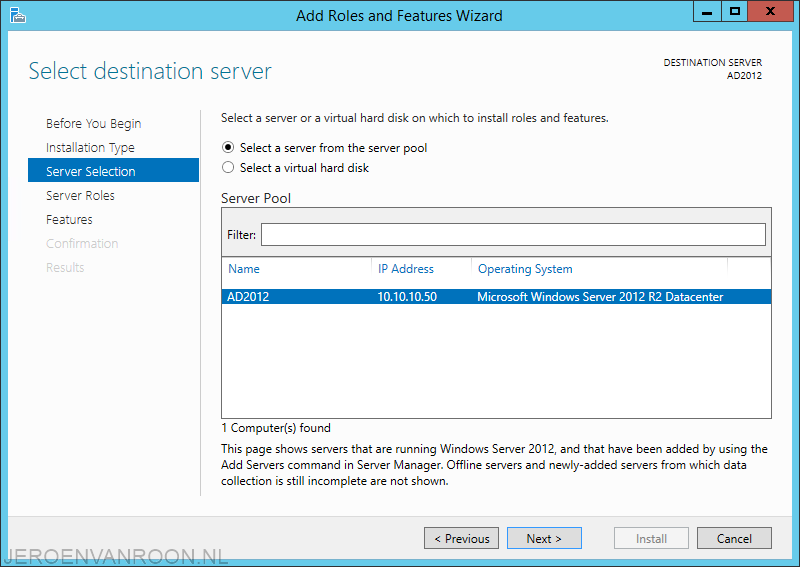The width and height of the screenshot is (800, 567).
Task: Click the empty area of the server list
Action: (x=496, y=360)
